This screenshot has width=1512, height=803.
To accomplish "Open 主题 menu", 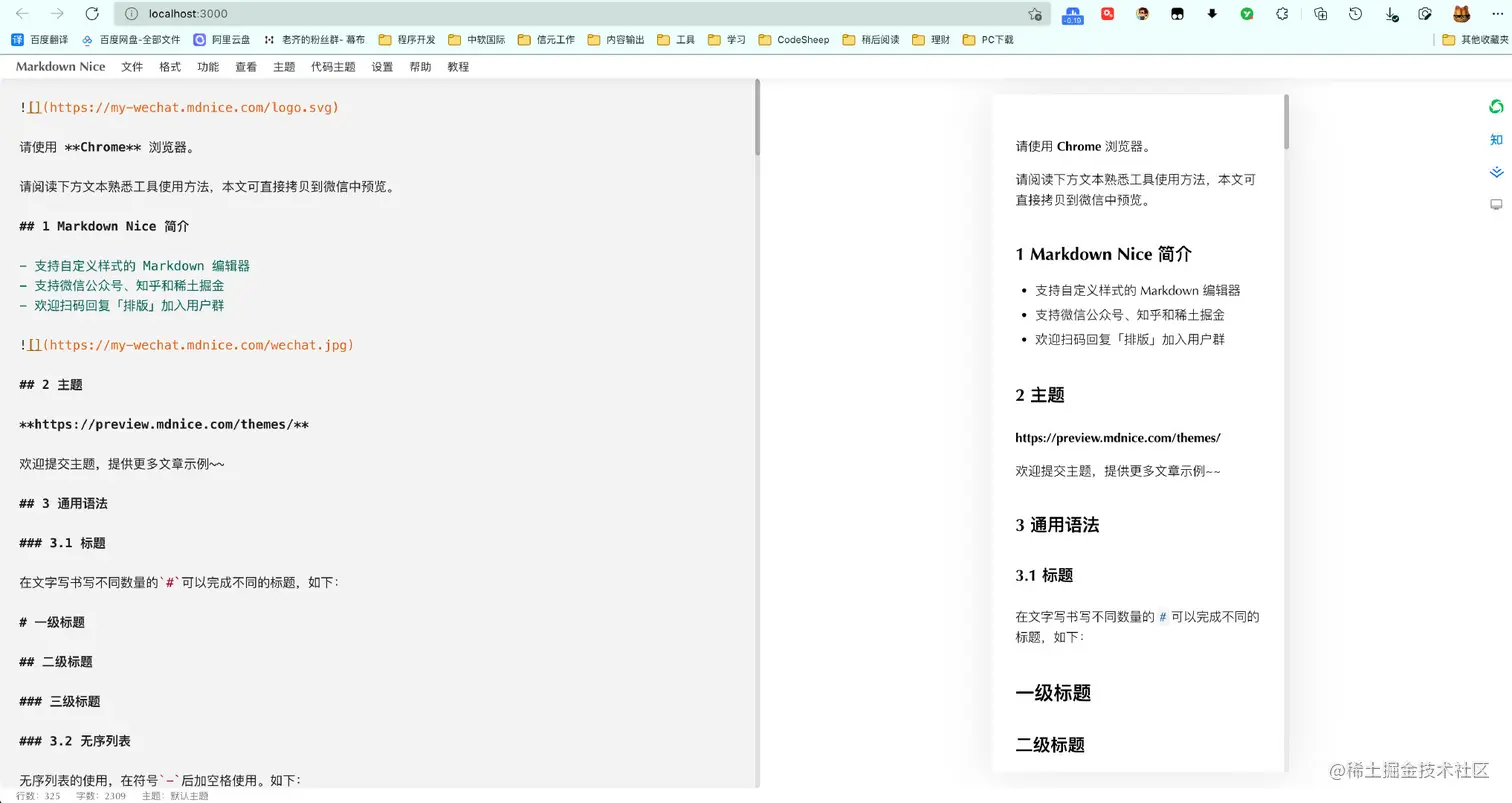I will 284,67.
